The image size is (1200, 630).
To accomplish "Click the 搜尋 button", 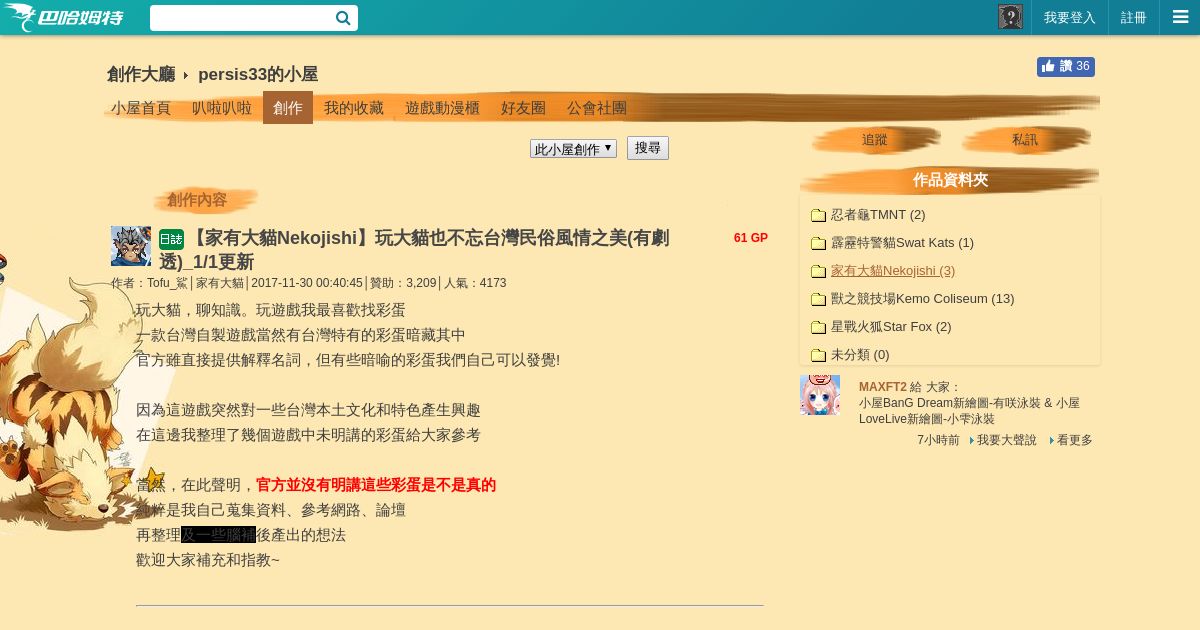I will 648,148.
